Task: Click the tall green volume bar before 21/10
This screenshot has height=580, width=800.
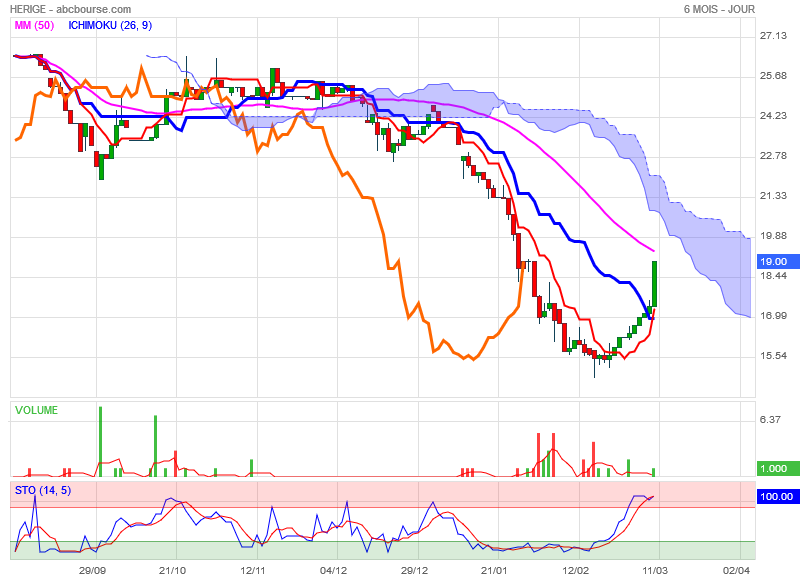Action: (156, 446)
